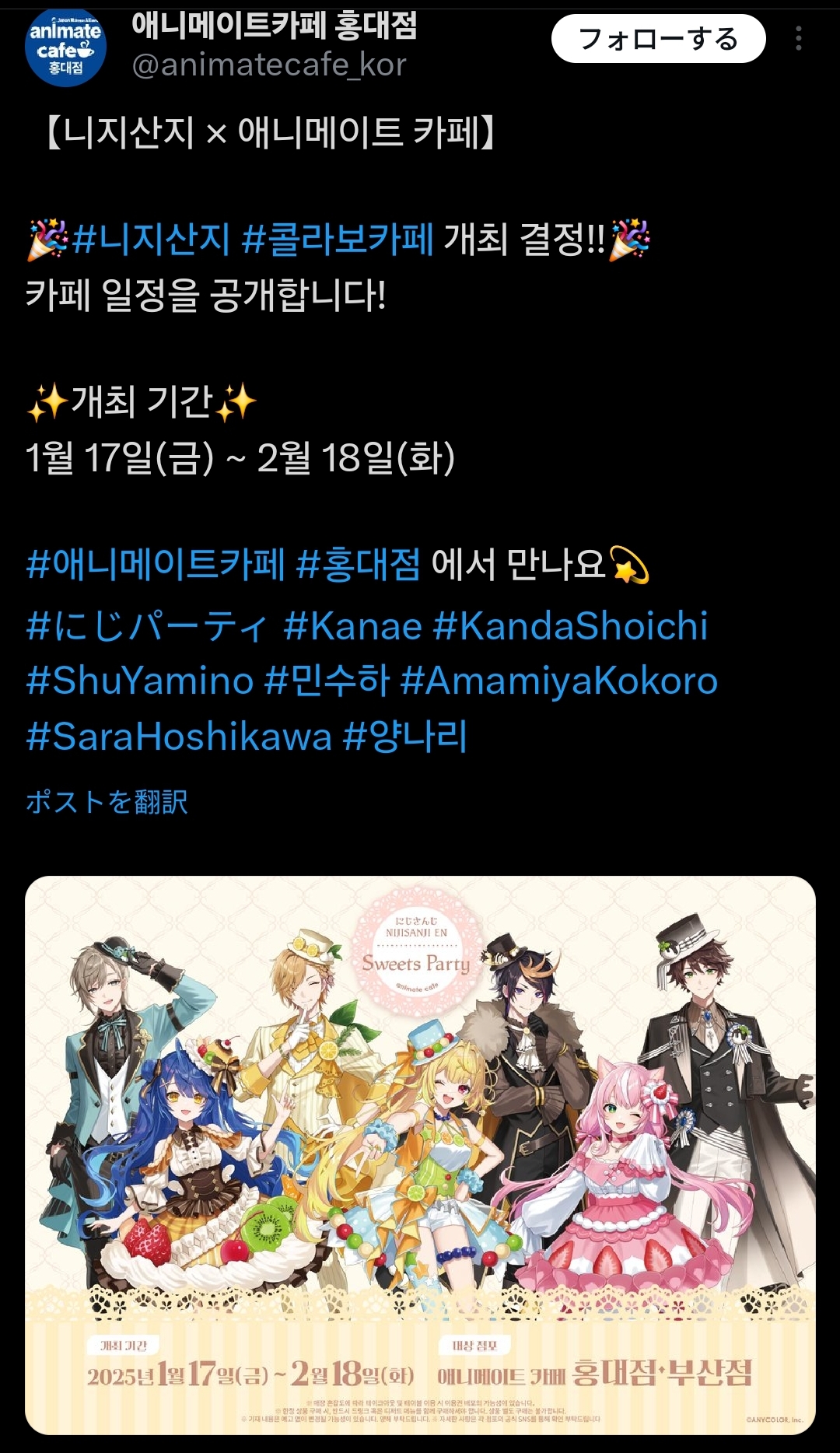Open hashtag #양나리
The width and height of the screenshot is (840, 1453).
tap(405, 736)
